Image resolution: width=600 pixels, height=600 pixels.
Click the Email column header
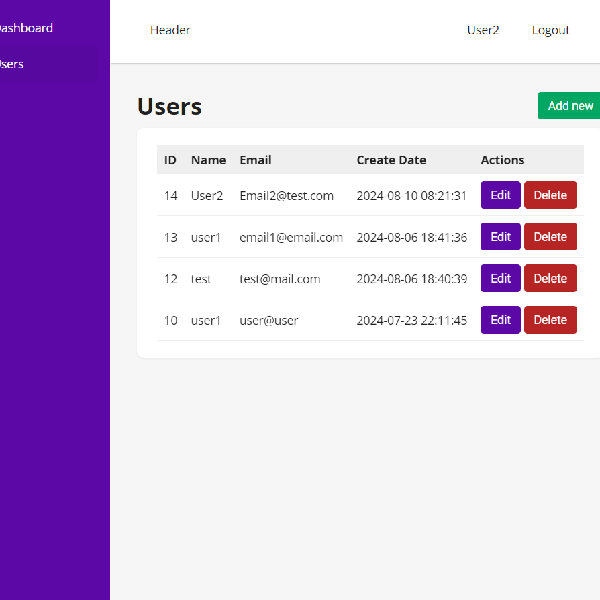coord(255,160)
